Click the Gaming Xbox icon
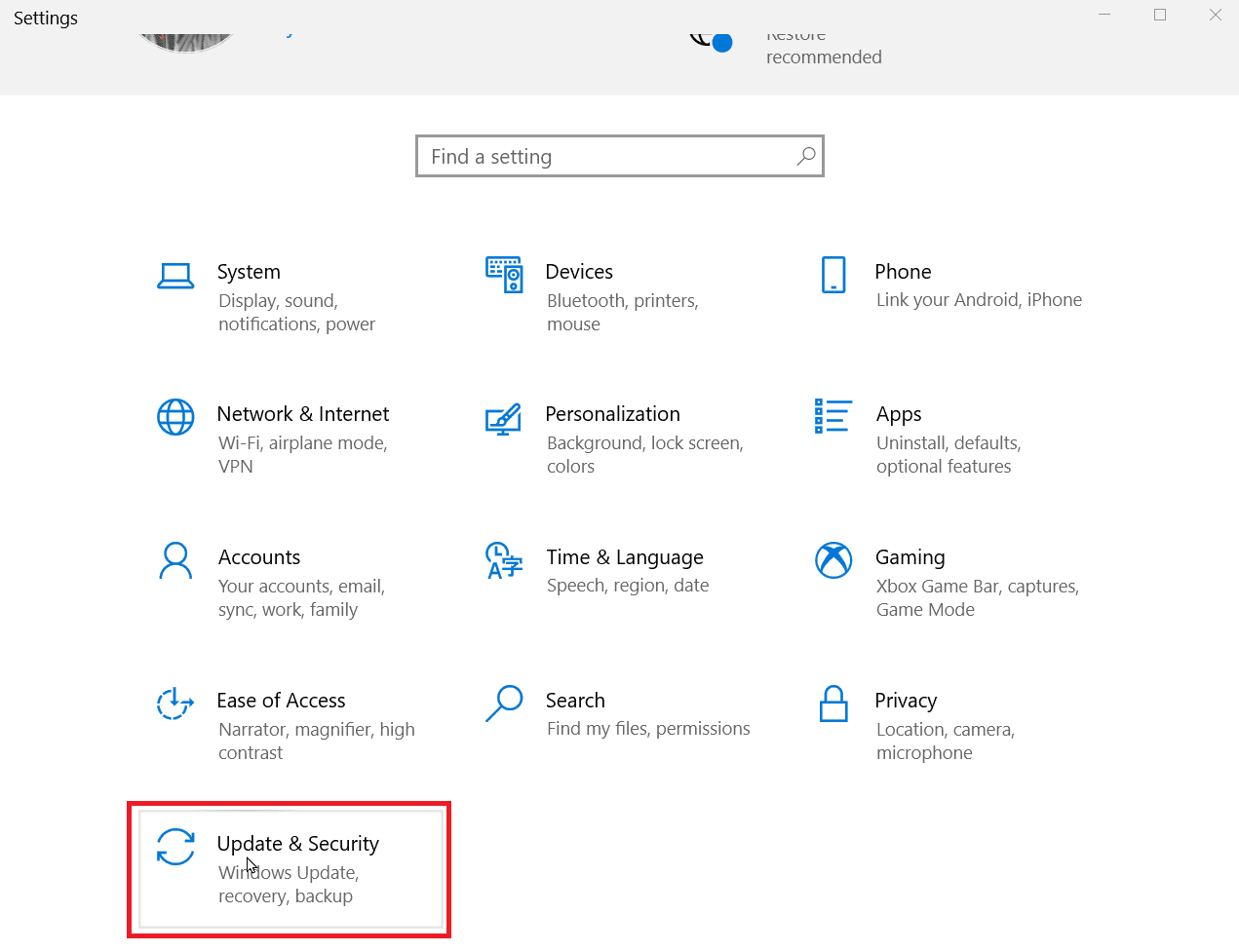1239x952 pixels. click(x=833, y=560)
